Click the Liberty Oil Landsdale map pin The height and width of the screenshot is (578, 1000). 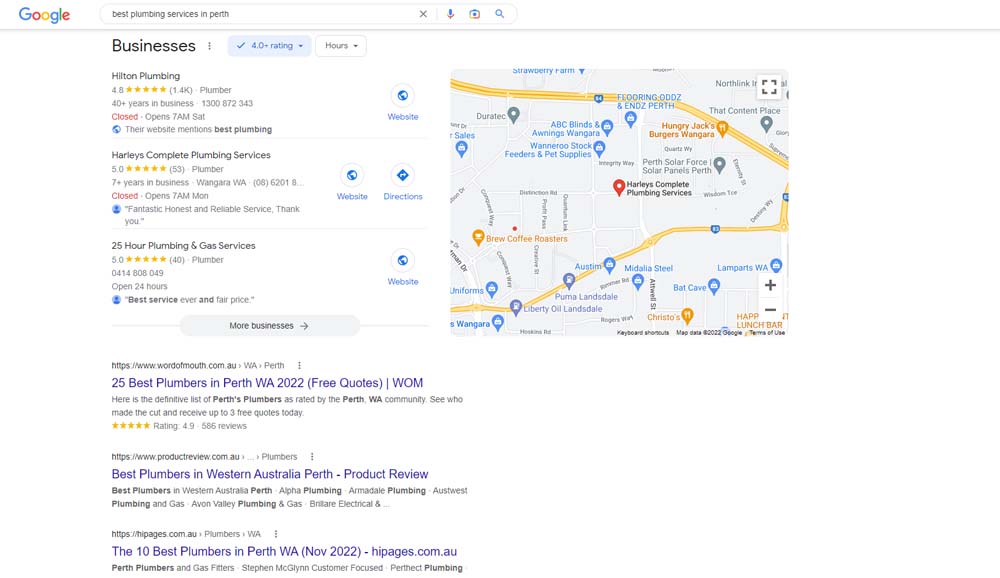pos(516,308)
